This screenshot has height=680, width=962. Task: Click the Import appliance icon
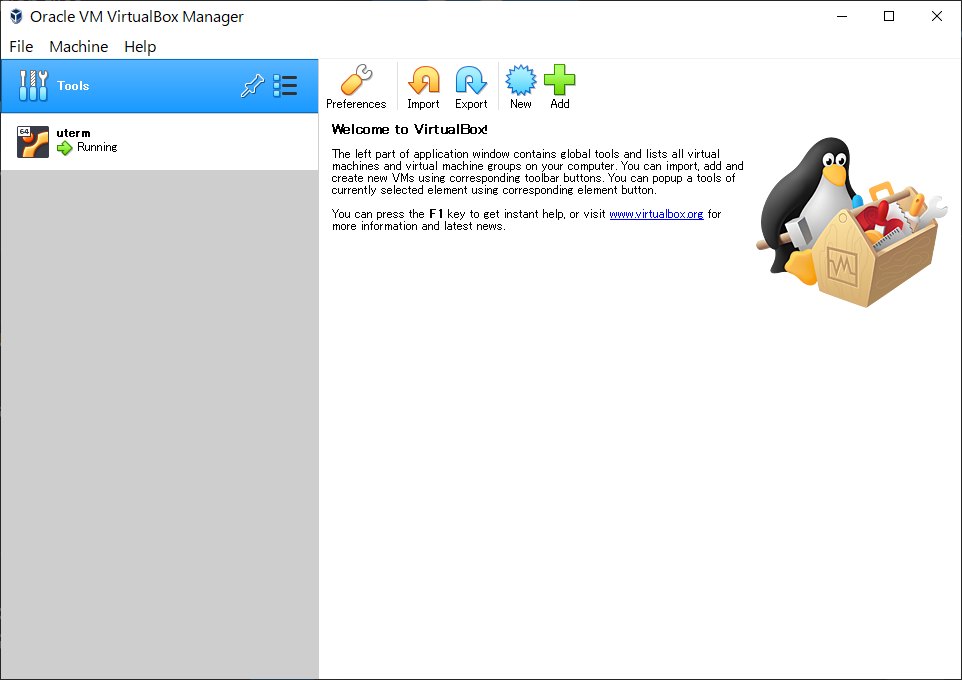(423, 87)
